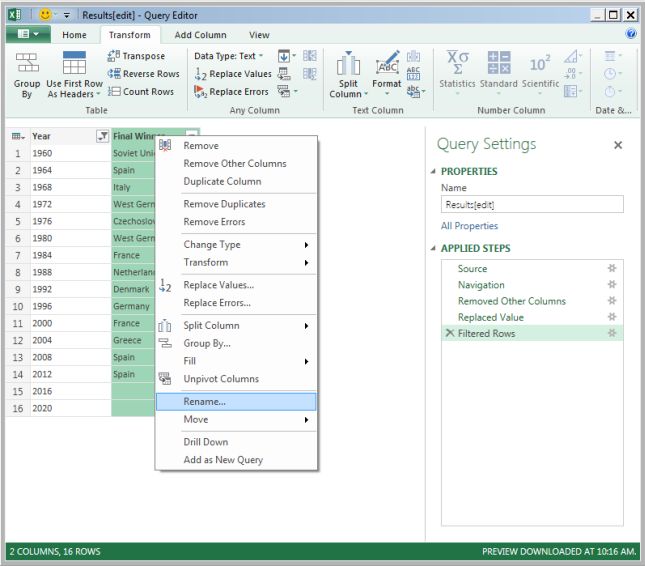Collapse the PROPERTIES section
Viewport: 645px width, 566px height.
pos(433,172)
